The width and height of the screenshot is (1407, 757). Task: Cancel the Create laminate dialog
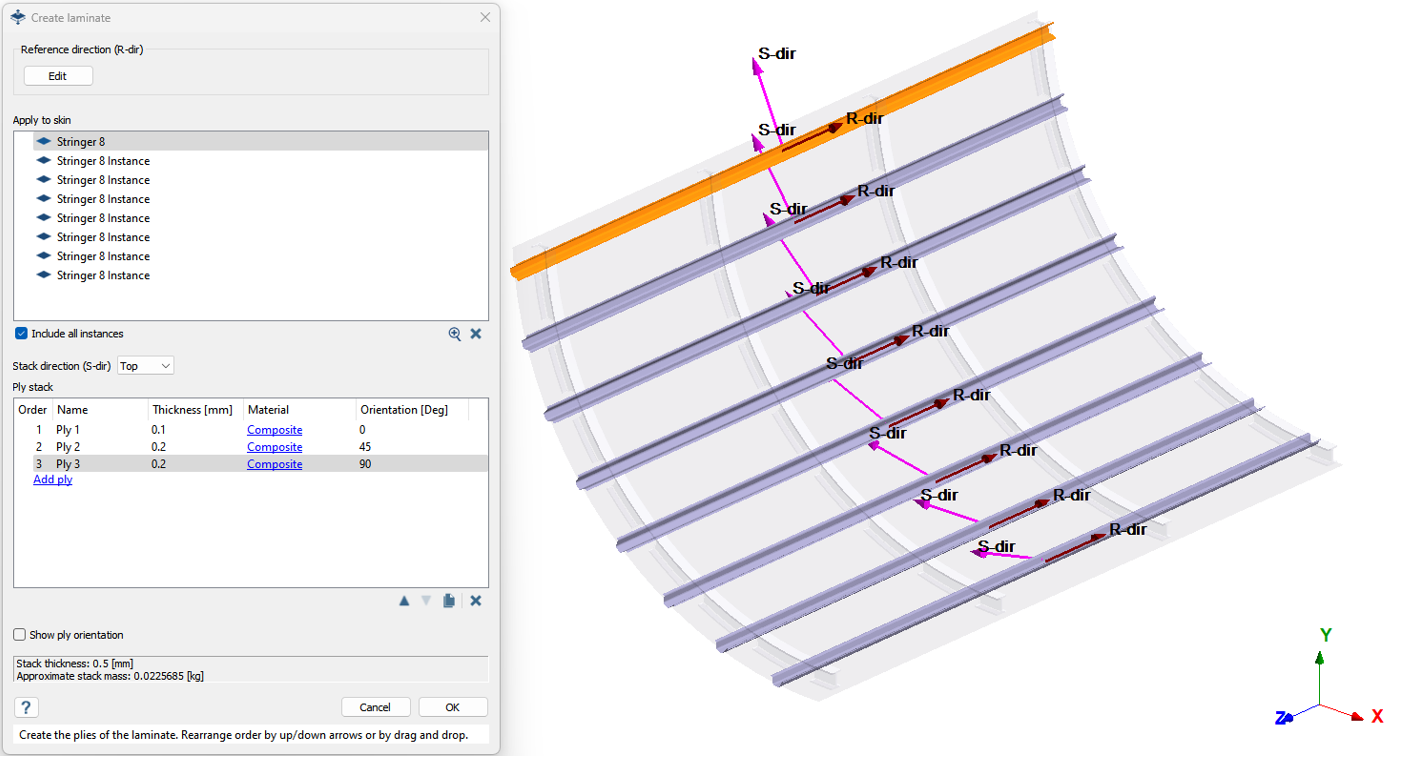point(375,707)
